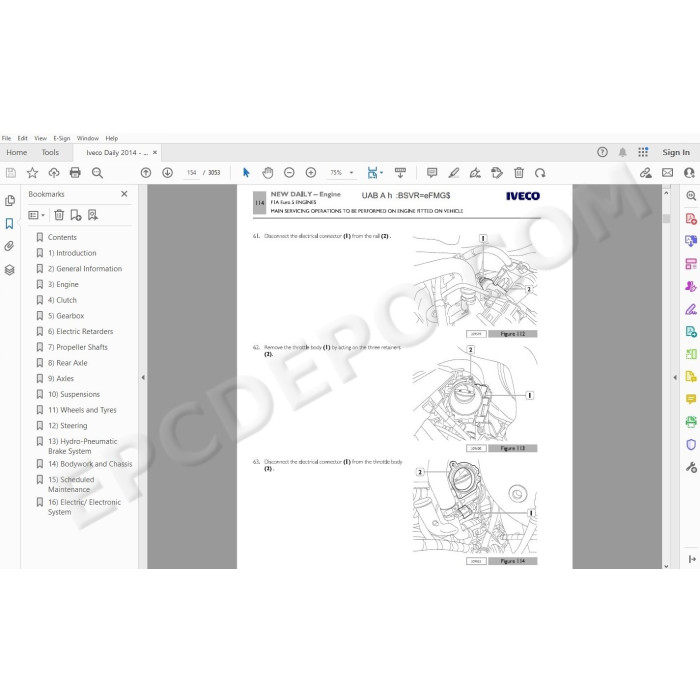Open the apps grid launcher
Image resolution: width=700 pixels, height=700 pixels.
643,152
